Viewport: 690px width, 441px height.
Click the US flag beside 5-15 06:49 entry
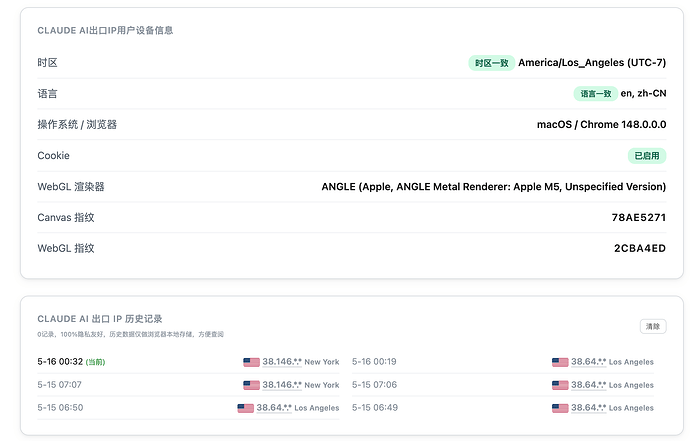(560, 408)
